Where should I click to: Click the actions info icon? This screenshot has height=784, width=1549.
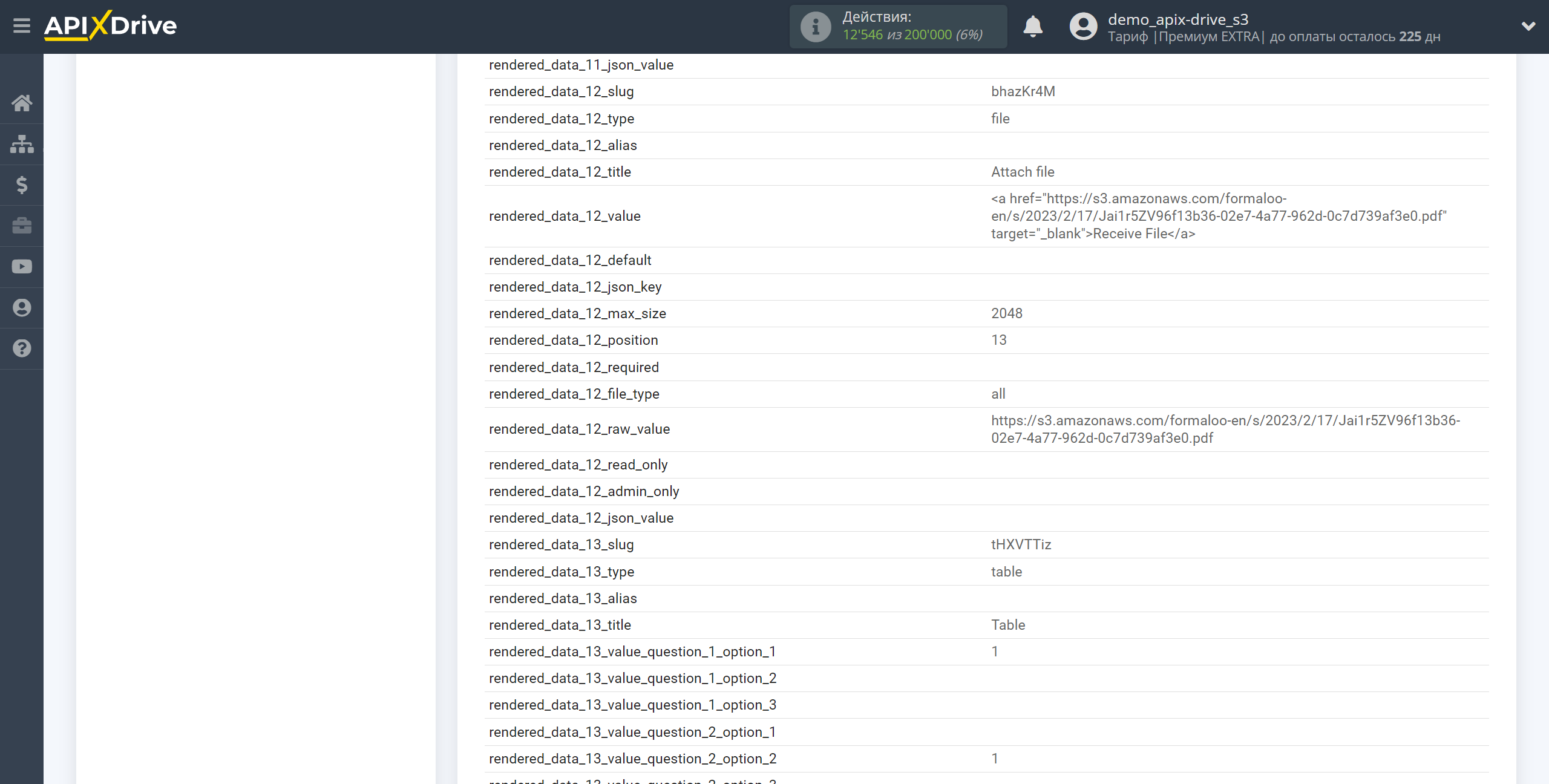(x=815, y=27)
